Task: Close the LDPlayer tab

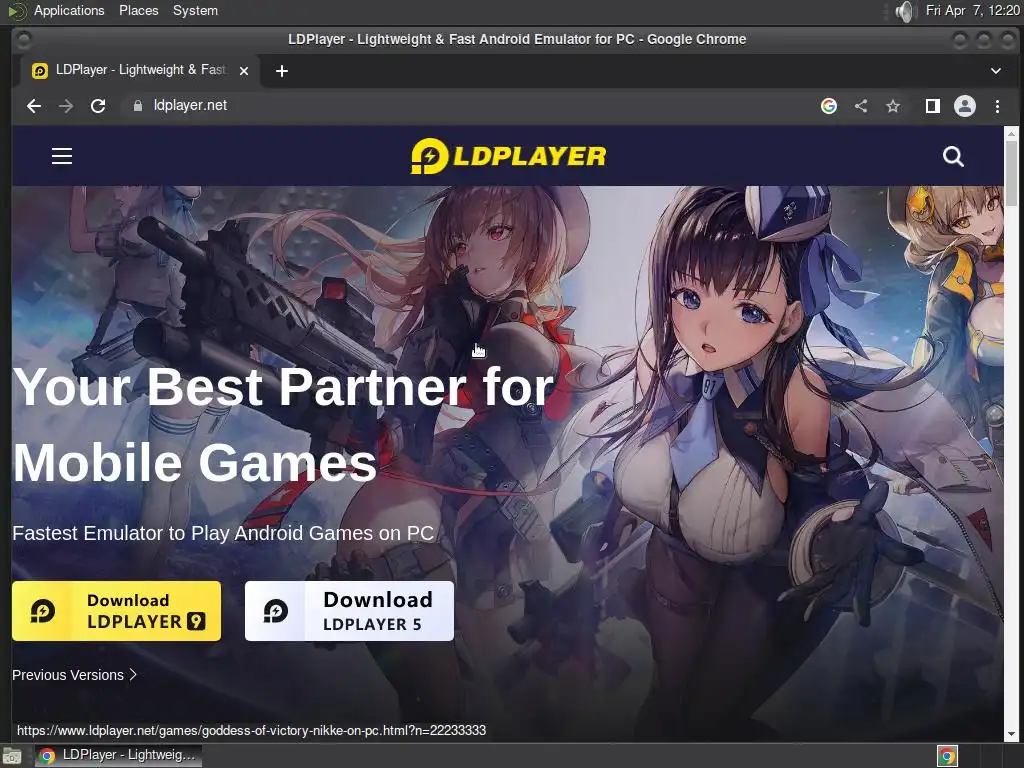Action: tap(244, 71)
